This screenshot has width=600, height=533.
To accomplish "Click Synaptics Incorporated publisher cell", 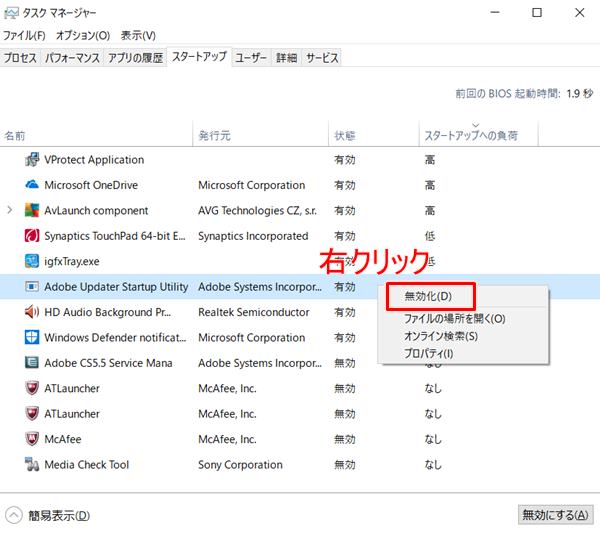I will pyautogui.click(x=253, y=236).
